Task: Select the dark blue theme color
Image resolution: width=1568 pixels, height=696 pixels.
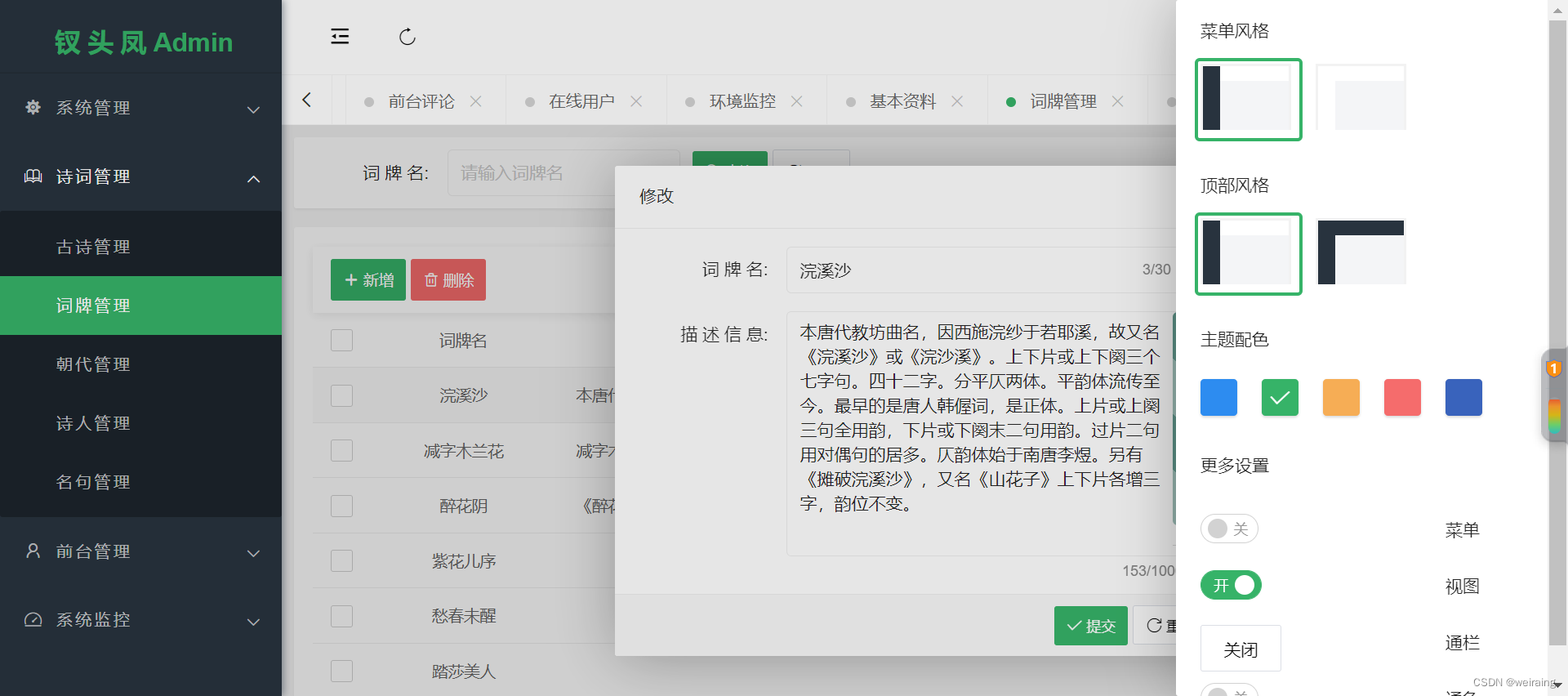Action: pyautogui.click(x=1463, y=398)
